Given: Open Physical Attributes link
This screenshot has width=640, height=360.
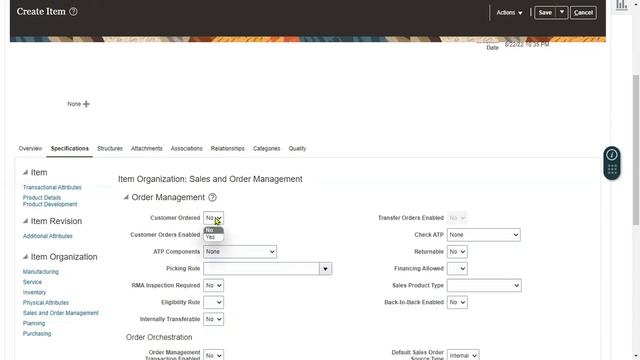Looking at the screenshot, I should pos(46,303).
